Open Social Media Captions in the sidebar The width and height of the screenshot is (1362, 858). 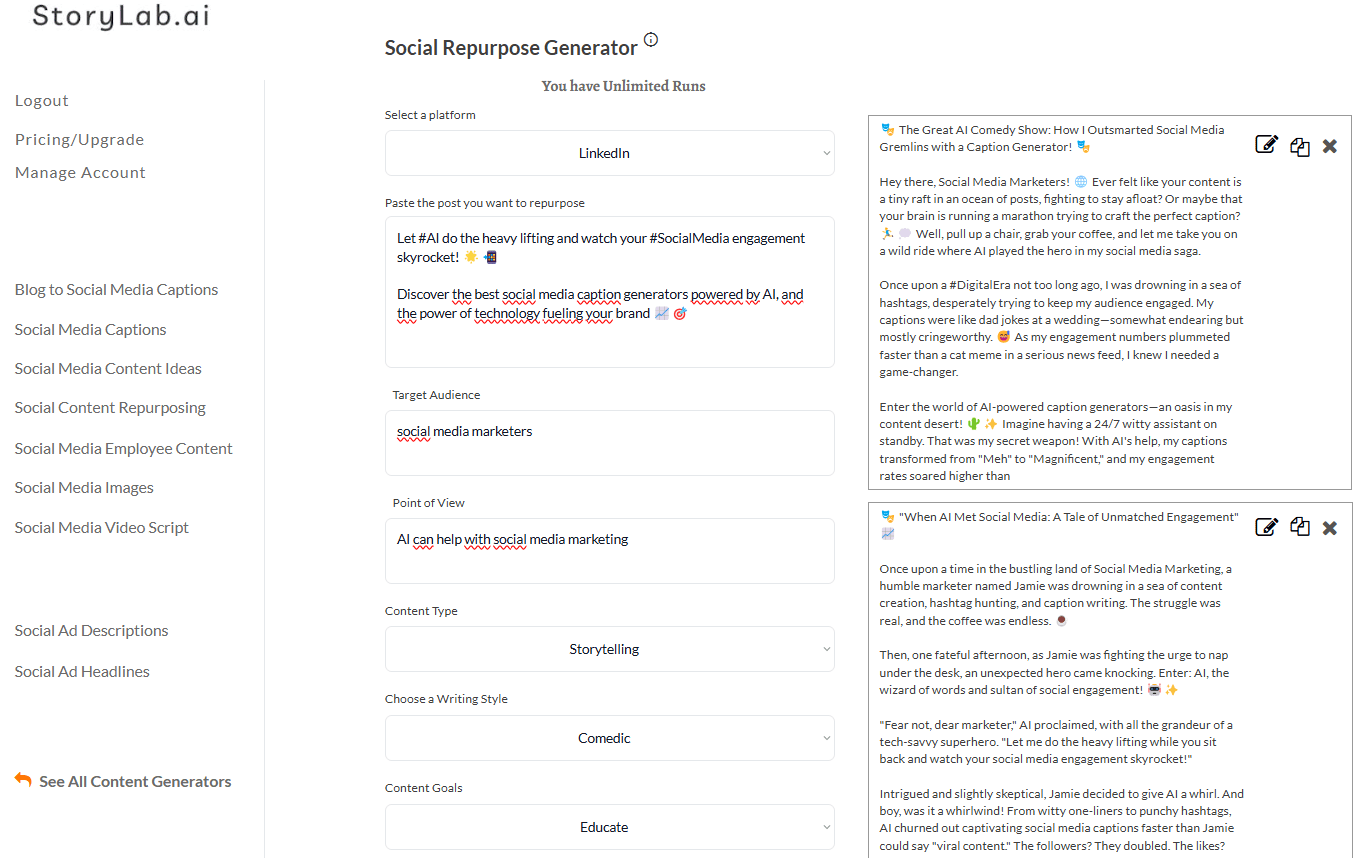pyautogui.click(x=90, y=329)
